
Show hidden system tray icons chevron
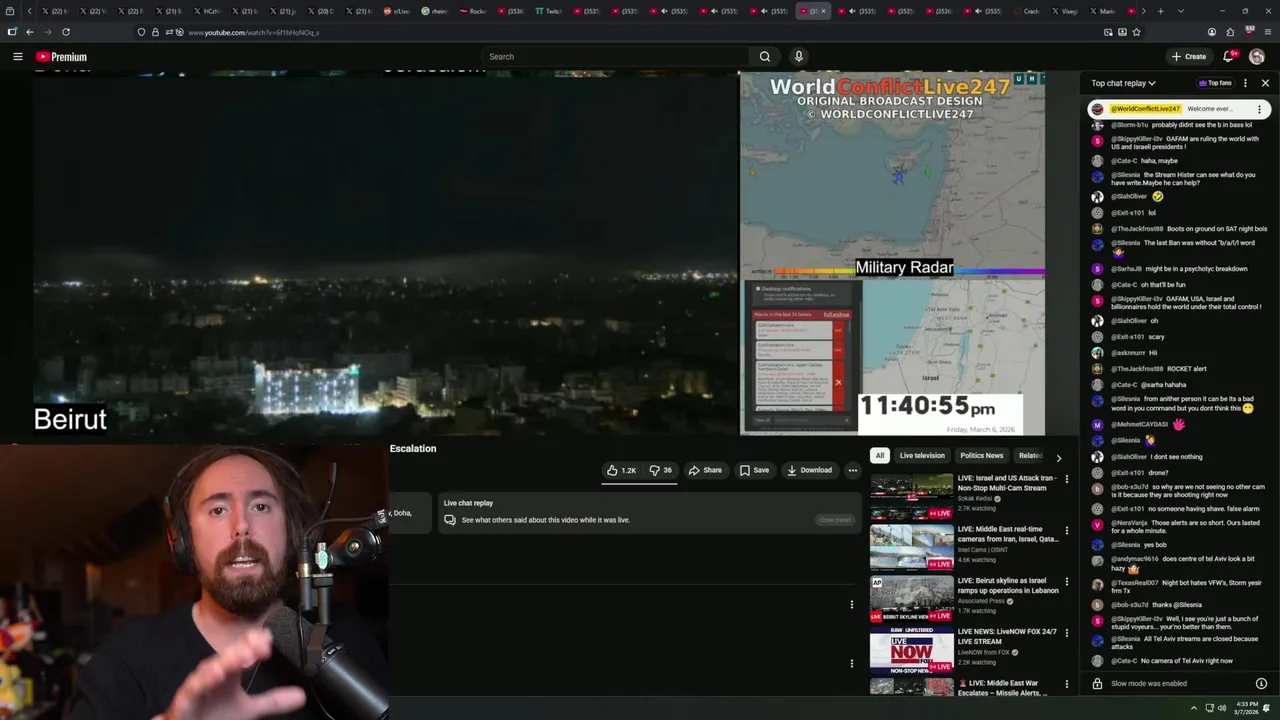1193,708
